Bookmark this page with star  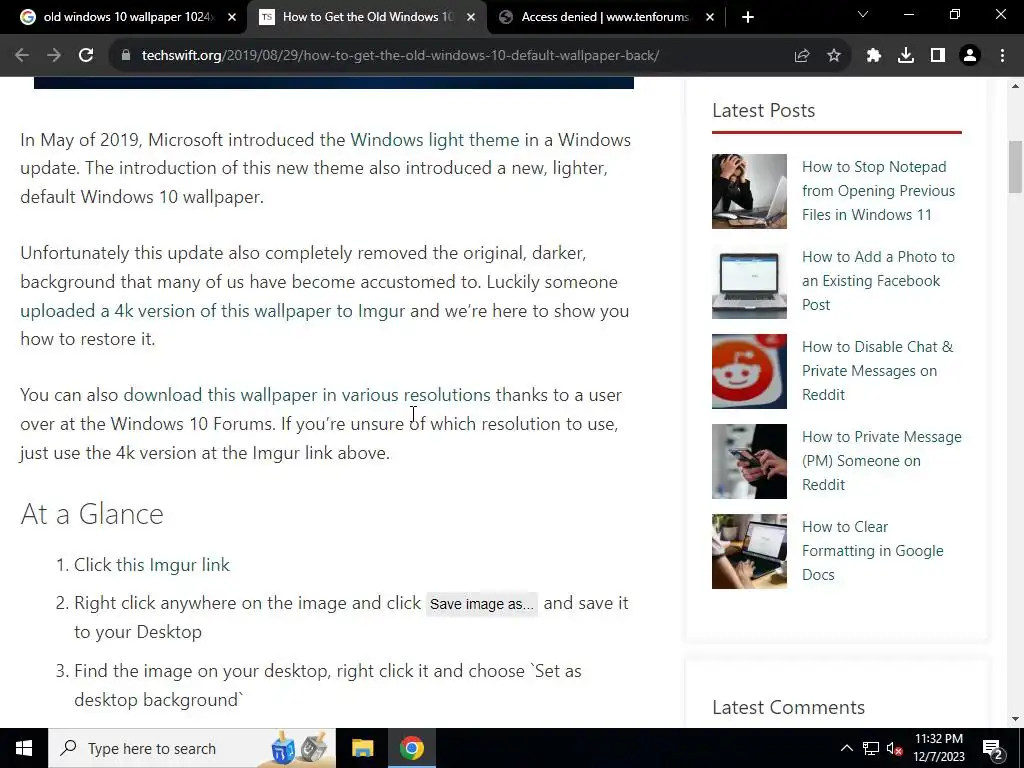point(834,56)
